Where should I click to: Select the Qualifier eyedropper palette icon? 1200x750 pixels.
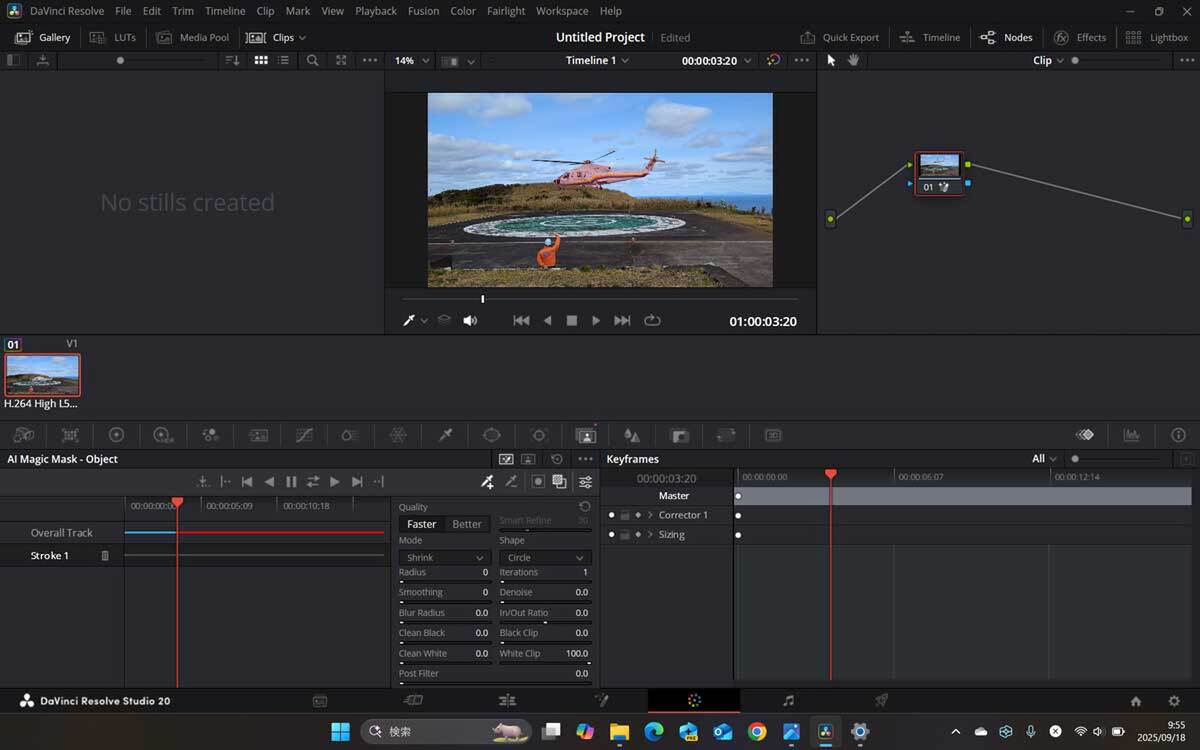pyautogui.click(x=446, y=435)
